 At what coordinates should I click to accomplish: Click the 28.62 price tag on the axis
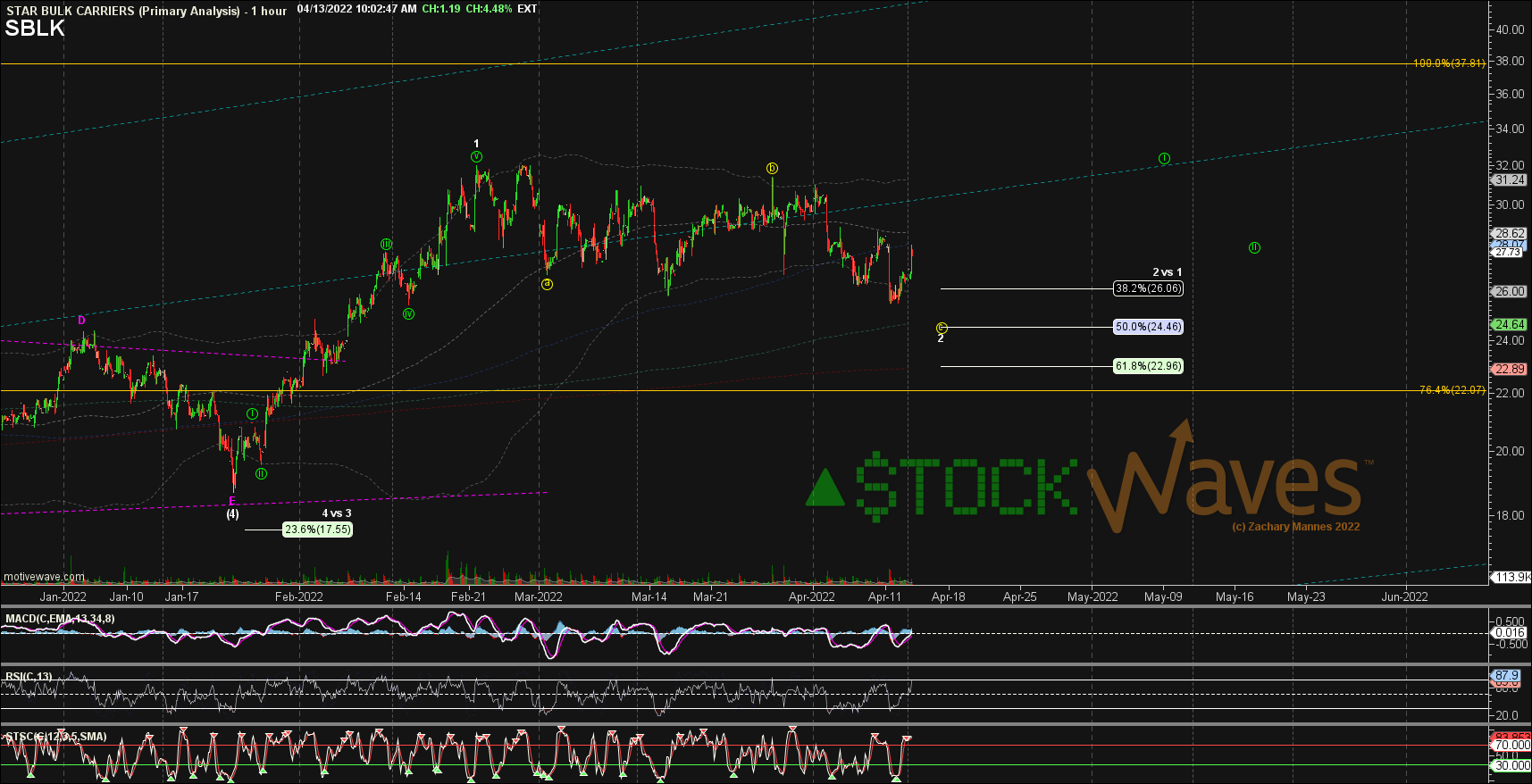pos(1510,234)
